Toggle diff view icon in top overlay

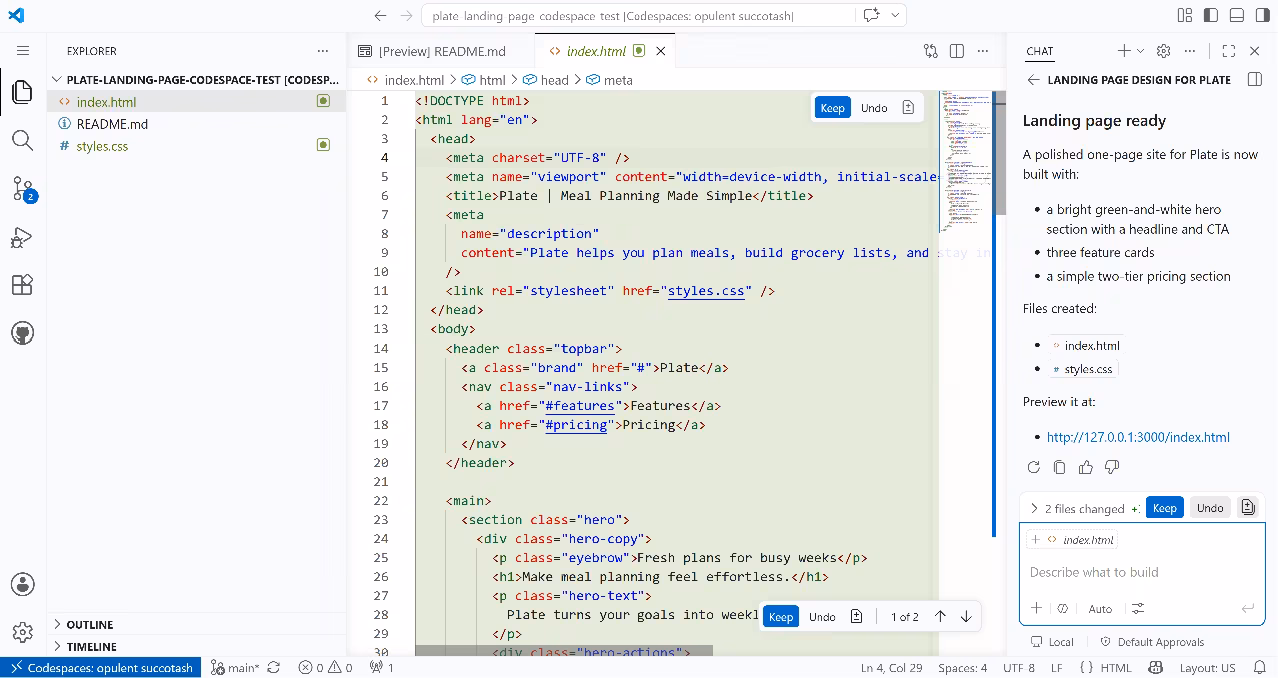[x=908, y=108]
